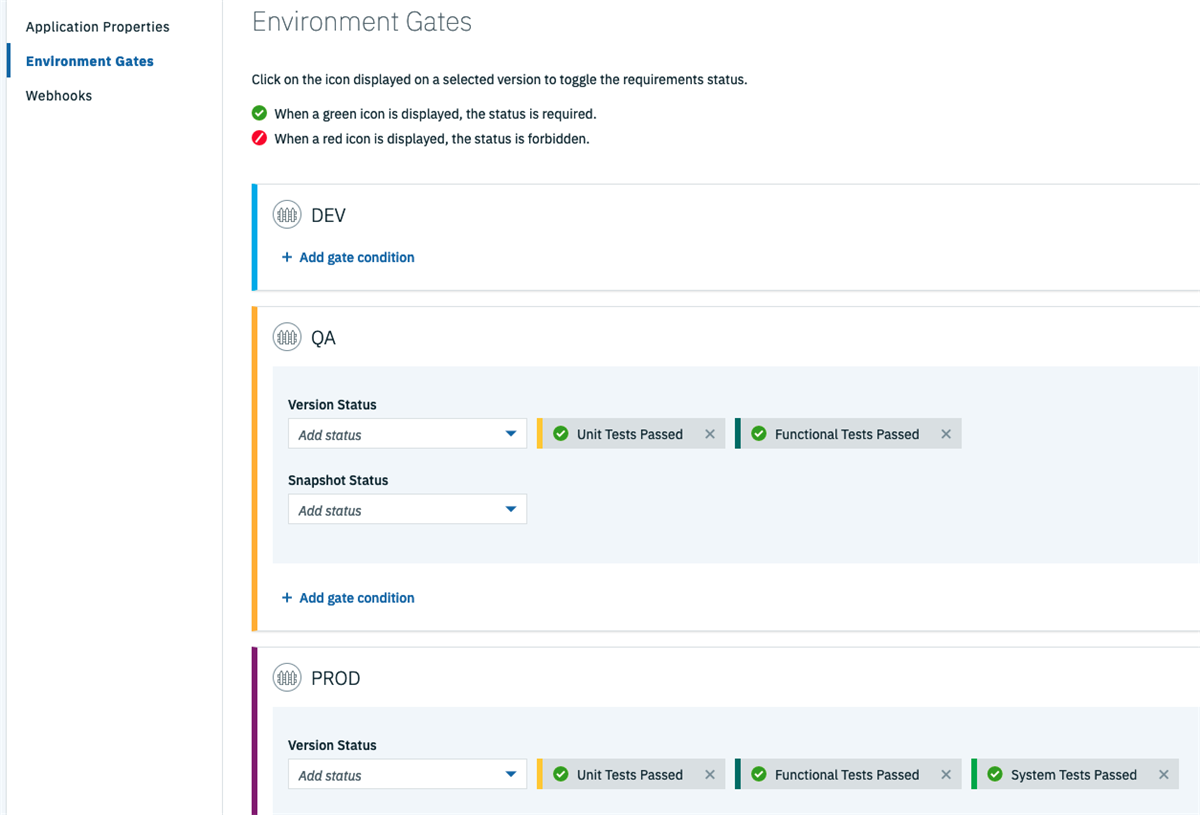Toggle requirement status of QA's Unit Tests Passed

click(560, 433)
